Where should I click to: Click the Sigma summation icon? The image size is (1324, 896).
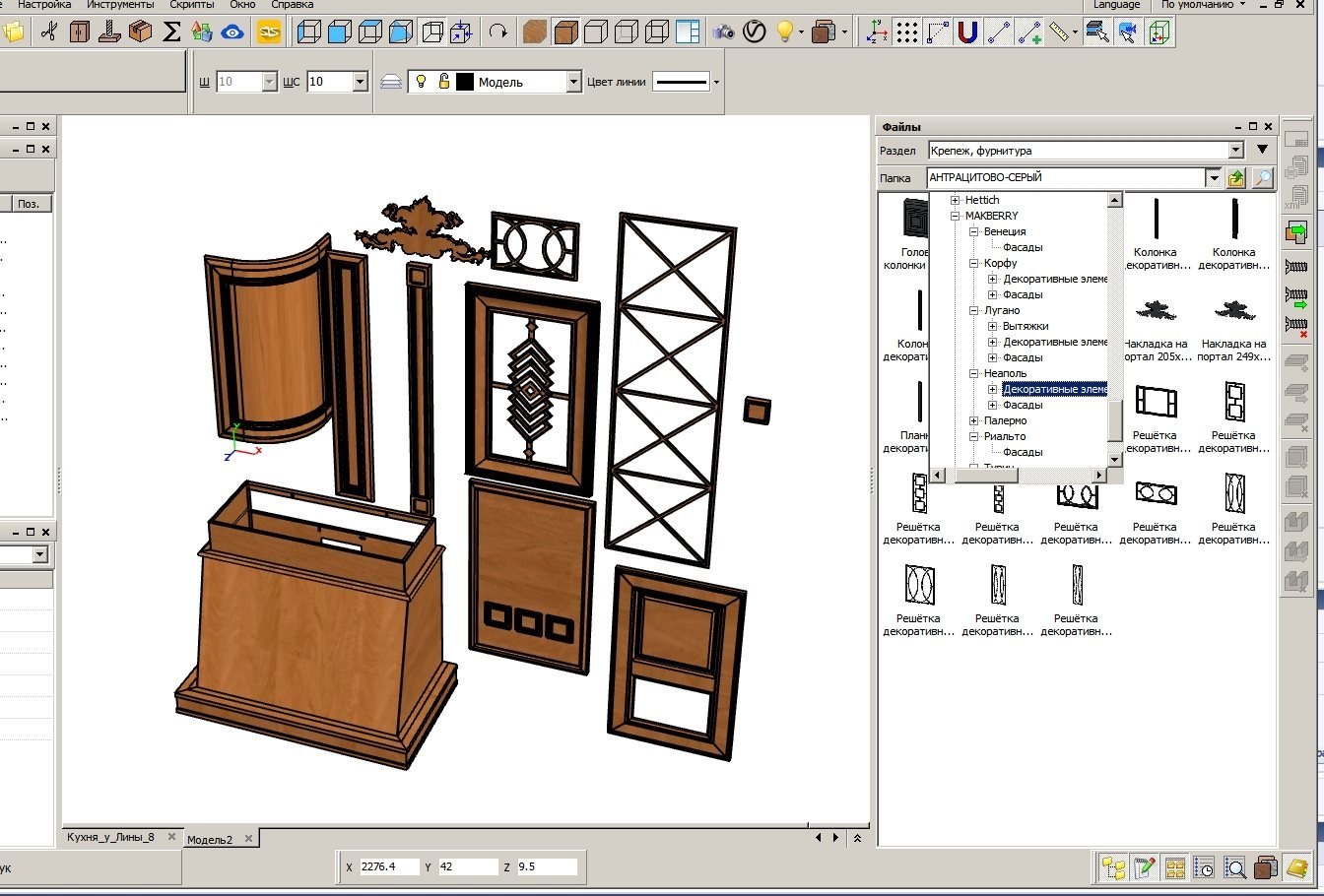coord(171,32)
